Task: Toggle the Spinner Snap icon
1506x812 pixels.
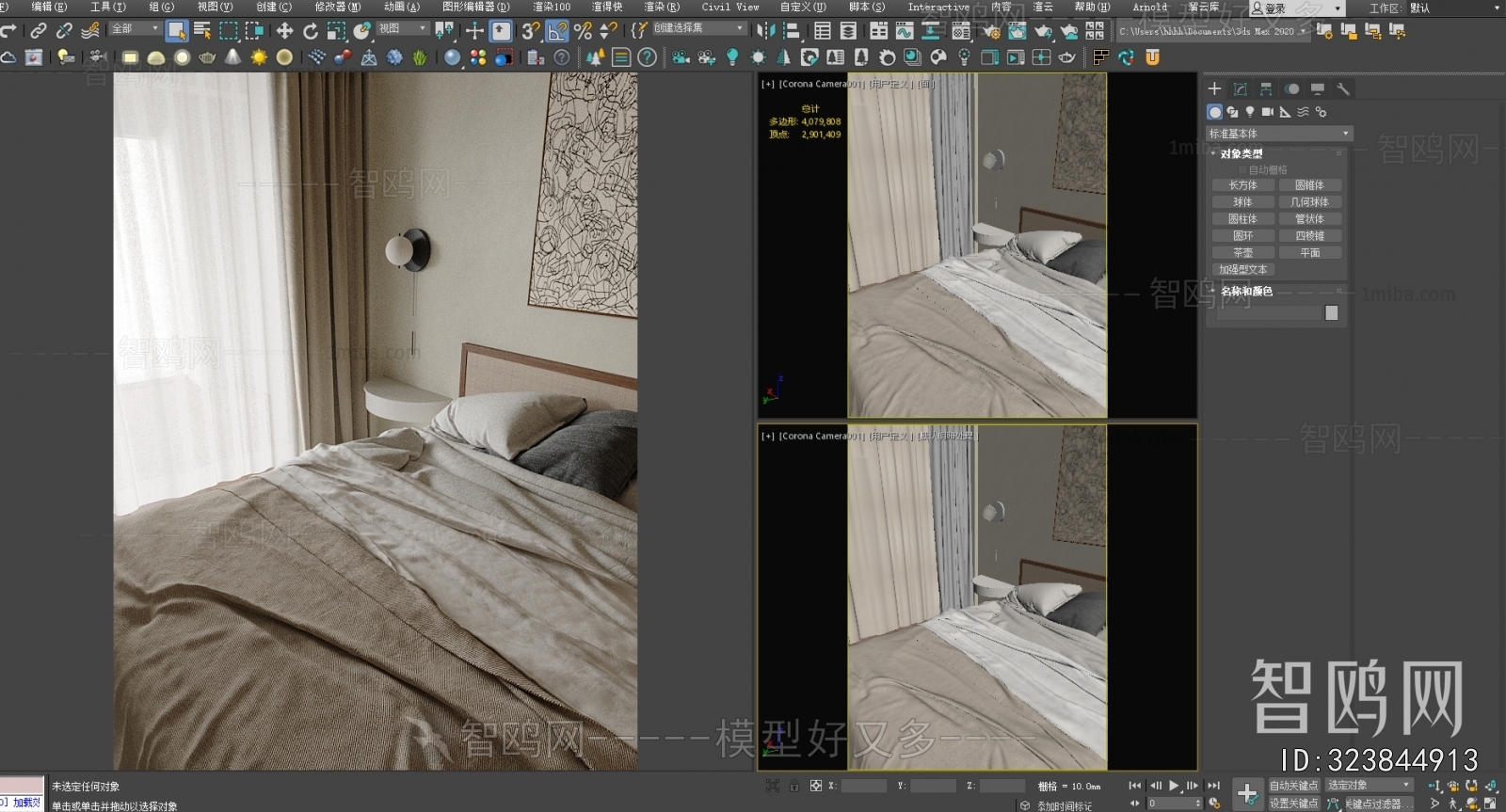Action: pos(608,31)
